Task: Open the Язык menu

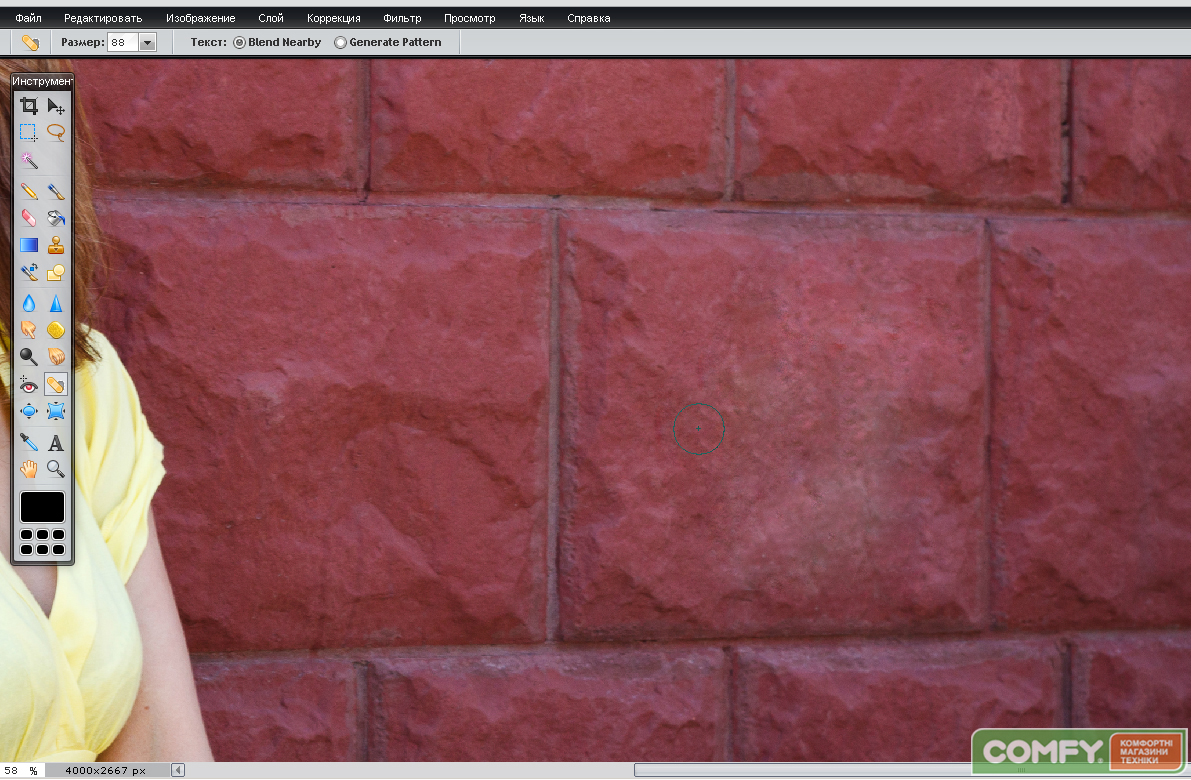Action: (532, 17)
